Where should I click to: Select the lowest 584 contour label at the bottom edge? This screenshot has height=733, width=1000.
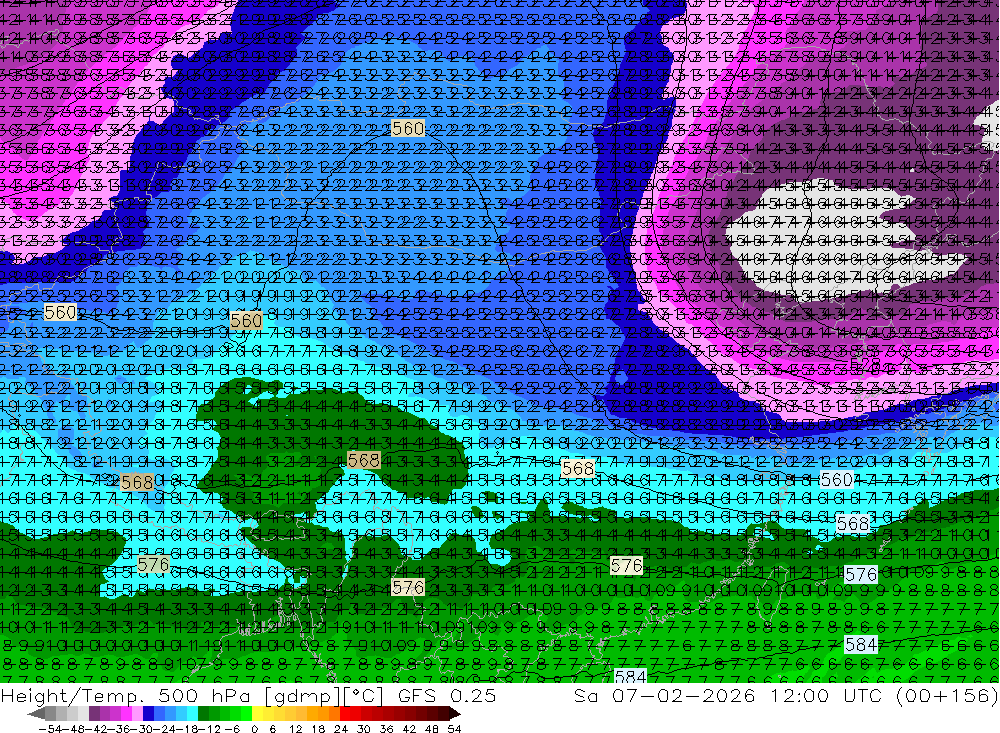click(630, 676)
